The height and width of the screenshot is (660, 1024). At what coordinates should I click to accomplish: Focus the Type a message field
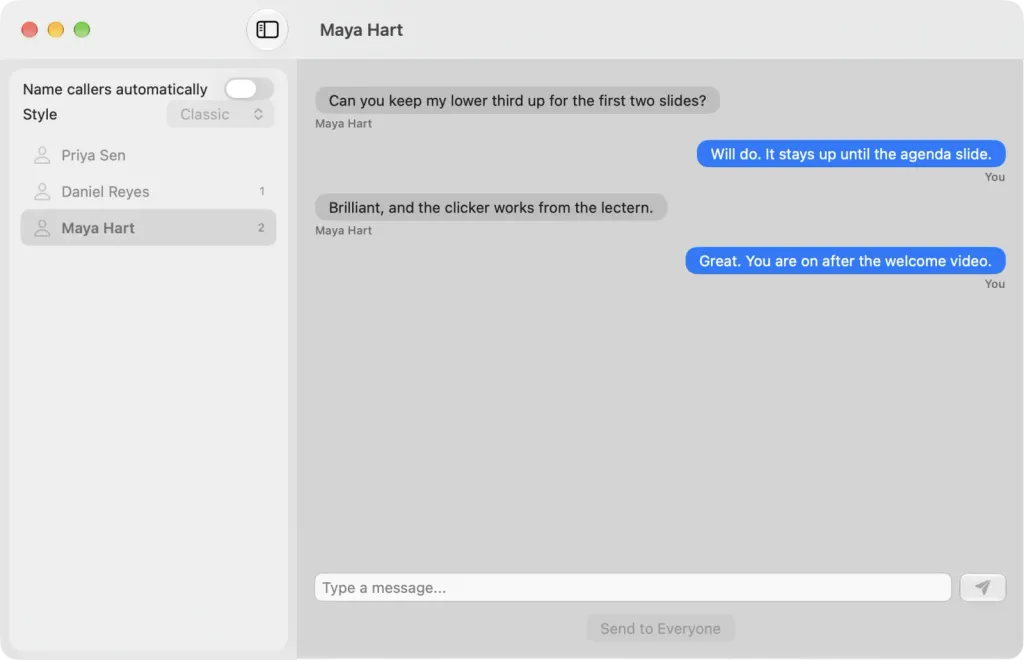[632, 588]
